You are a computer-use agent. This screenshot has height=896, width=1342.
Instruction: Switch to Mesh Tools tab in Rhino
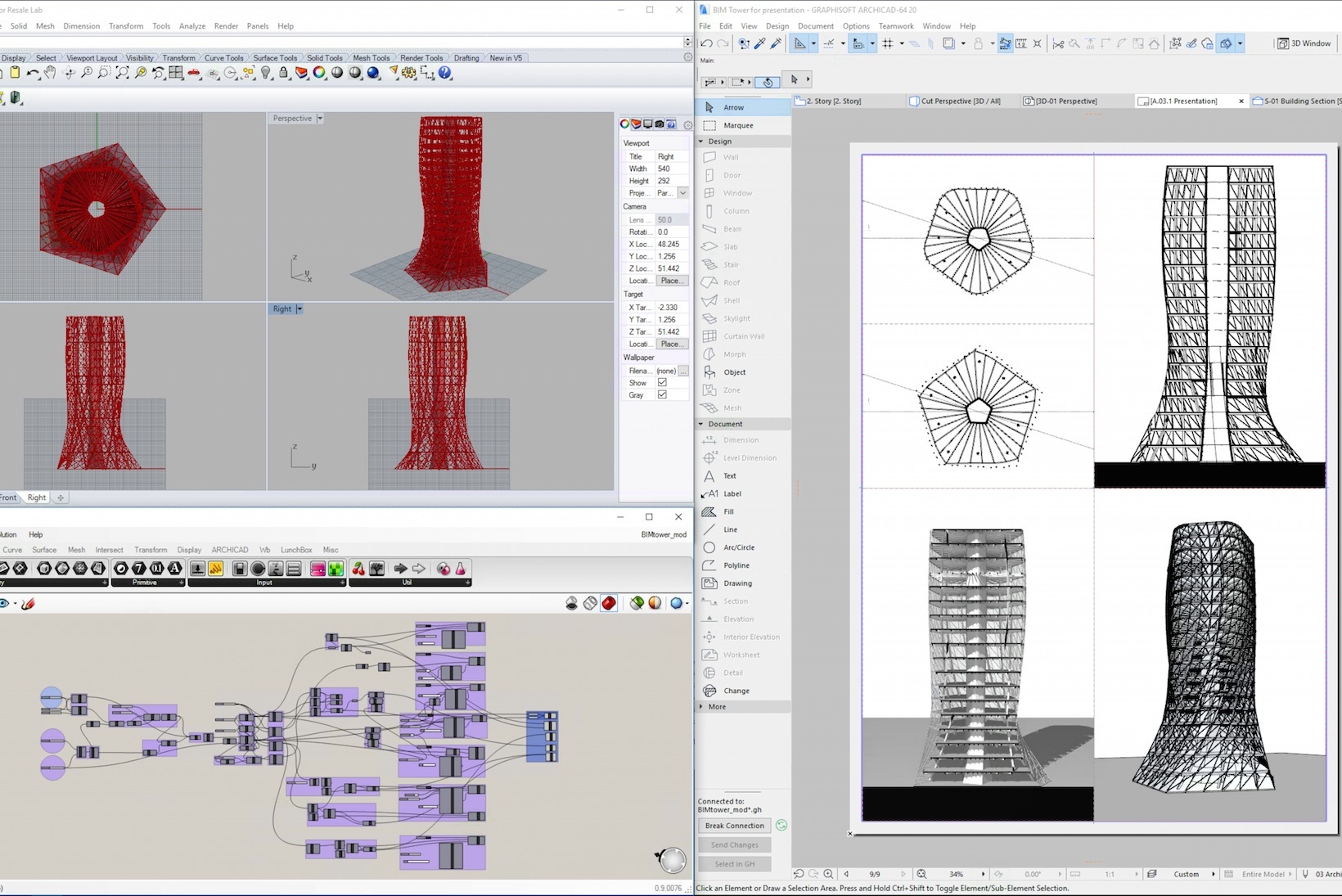371,58
